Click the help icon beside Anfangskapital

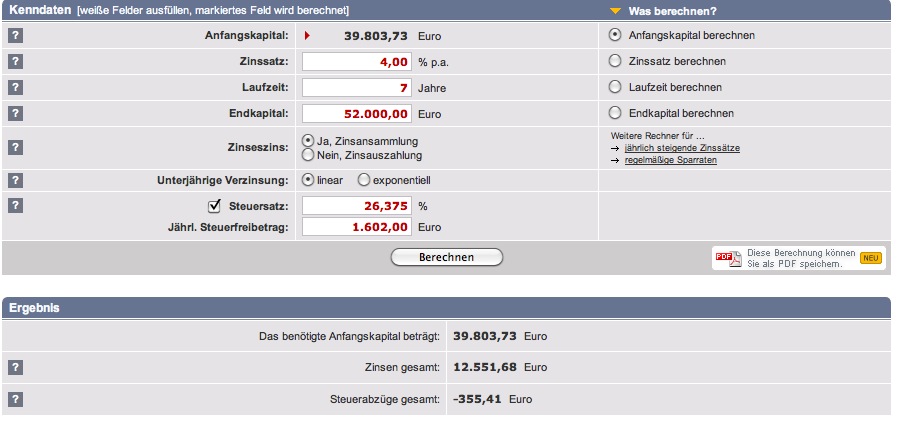click(15, 35)
